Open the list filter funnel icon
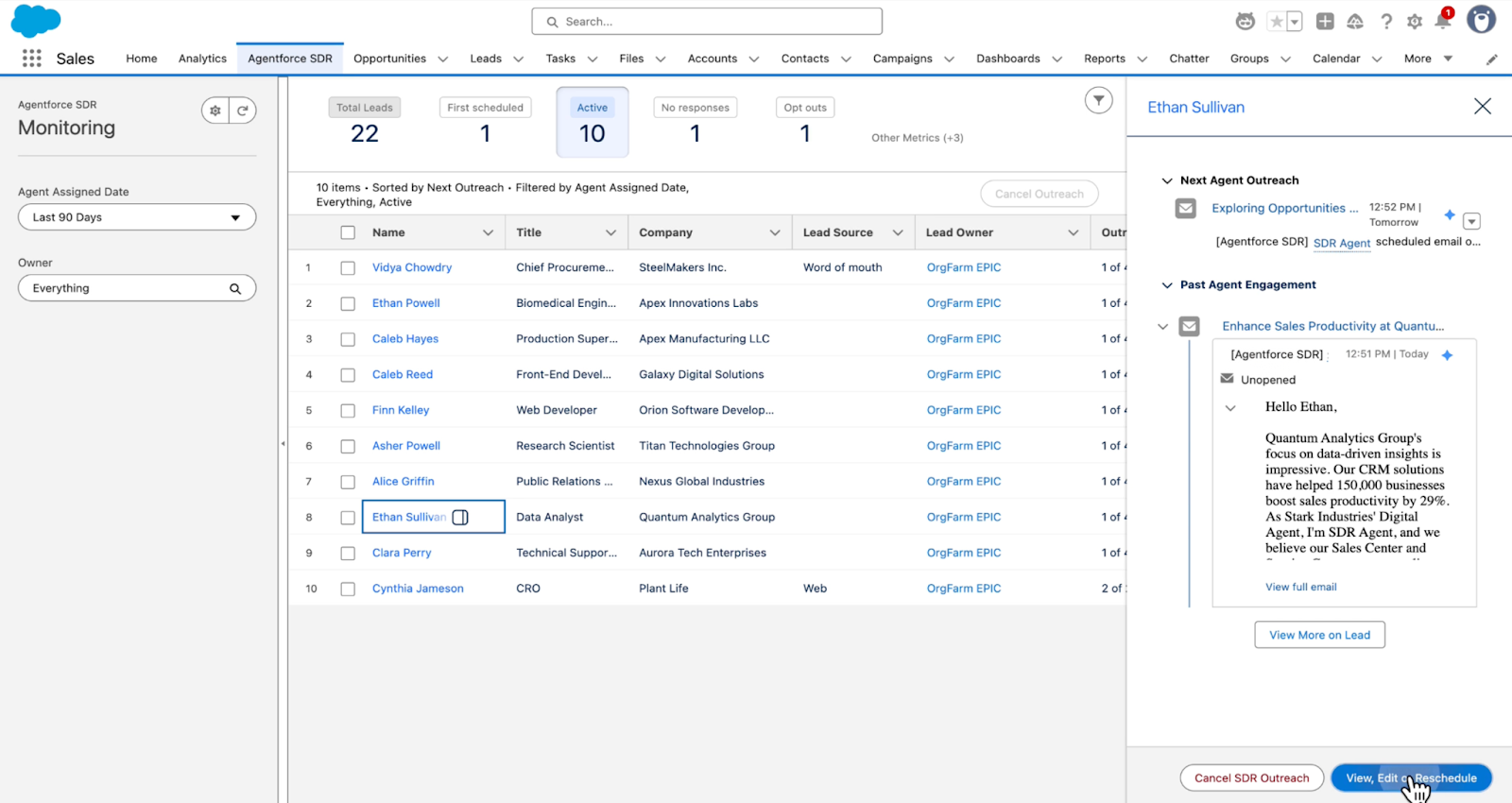 tap(1098, 100)
